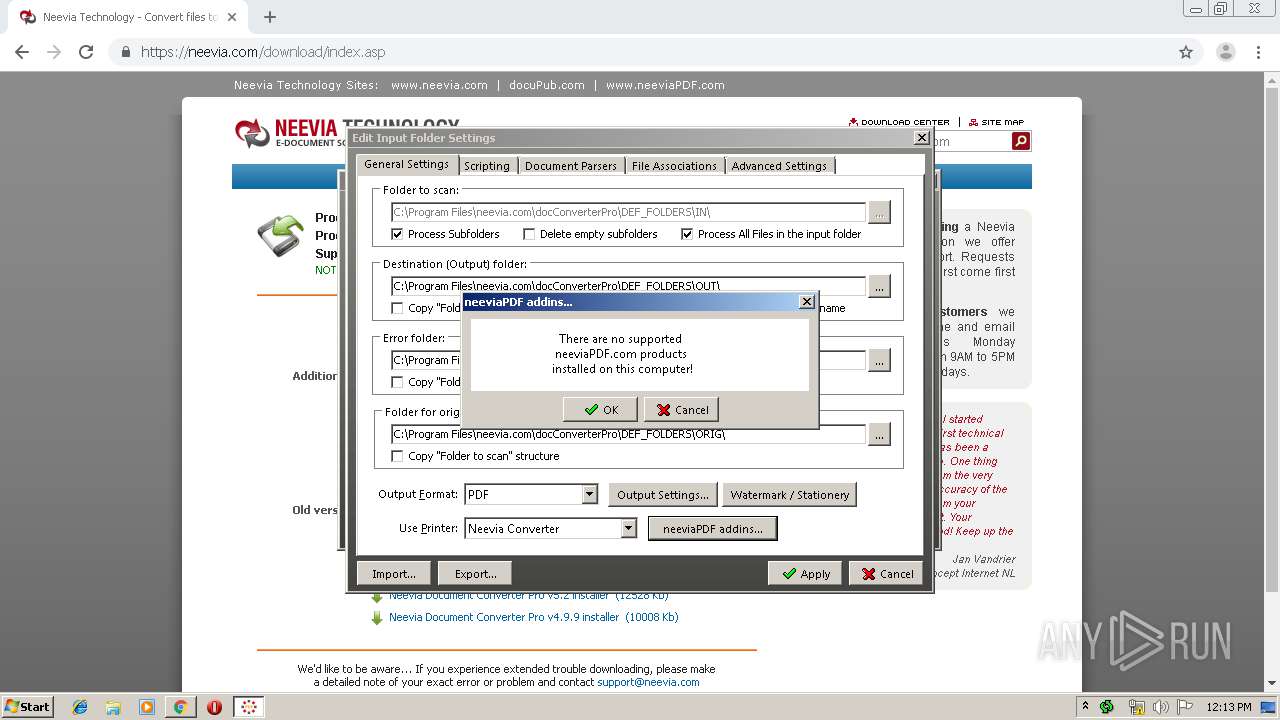Go to the Advanced Settings tab

click(779, 166)
